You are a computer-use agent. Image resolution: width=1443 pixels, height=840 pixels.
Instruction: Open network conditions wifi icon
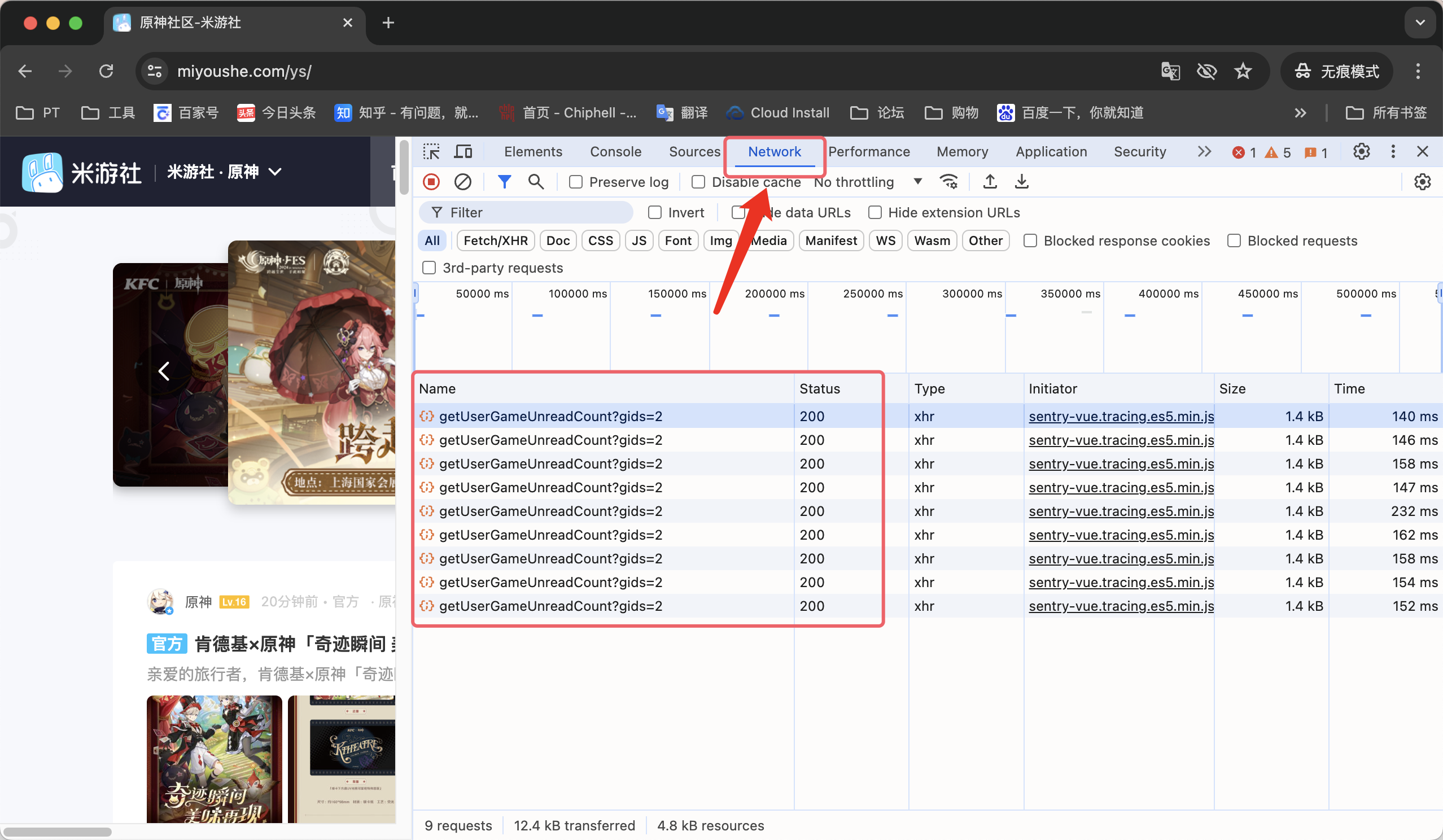[949, 182]
